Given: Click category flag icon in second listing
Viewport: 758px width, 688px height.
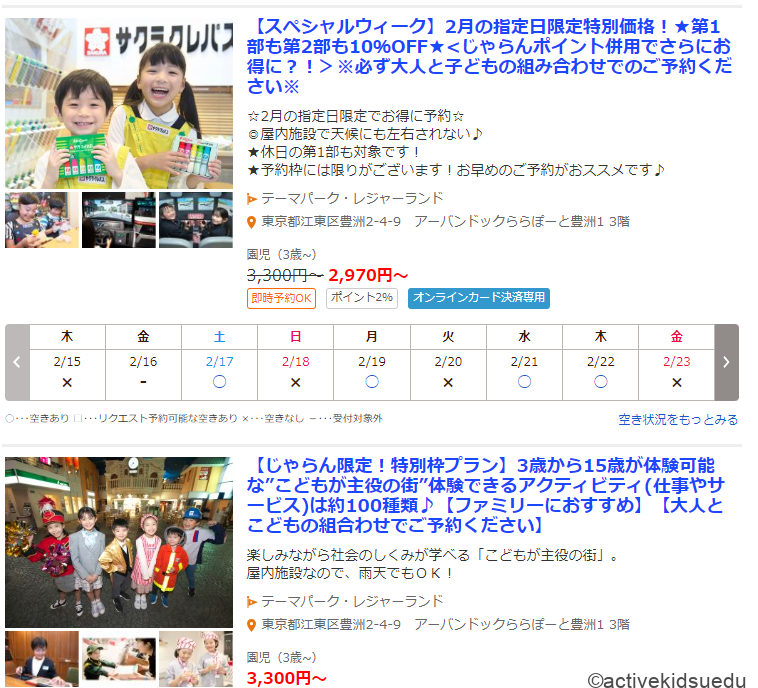Looking at the screenshot, I should 252,601.
